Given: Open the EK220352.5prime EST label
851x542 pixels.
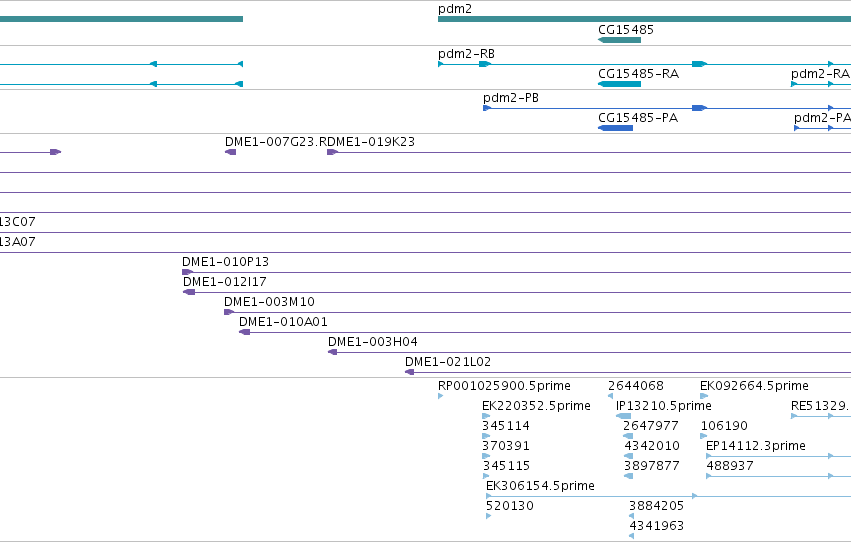Looking at the screenshot, I should pyautogui.click(x=536, y=406).
